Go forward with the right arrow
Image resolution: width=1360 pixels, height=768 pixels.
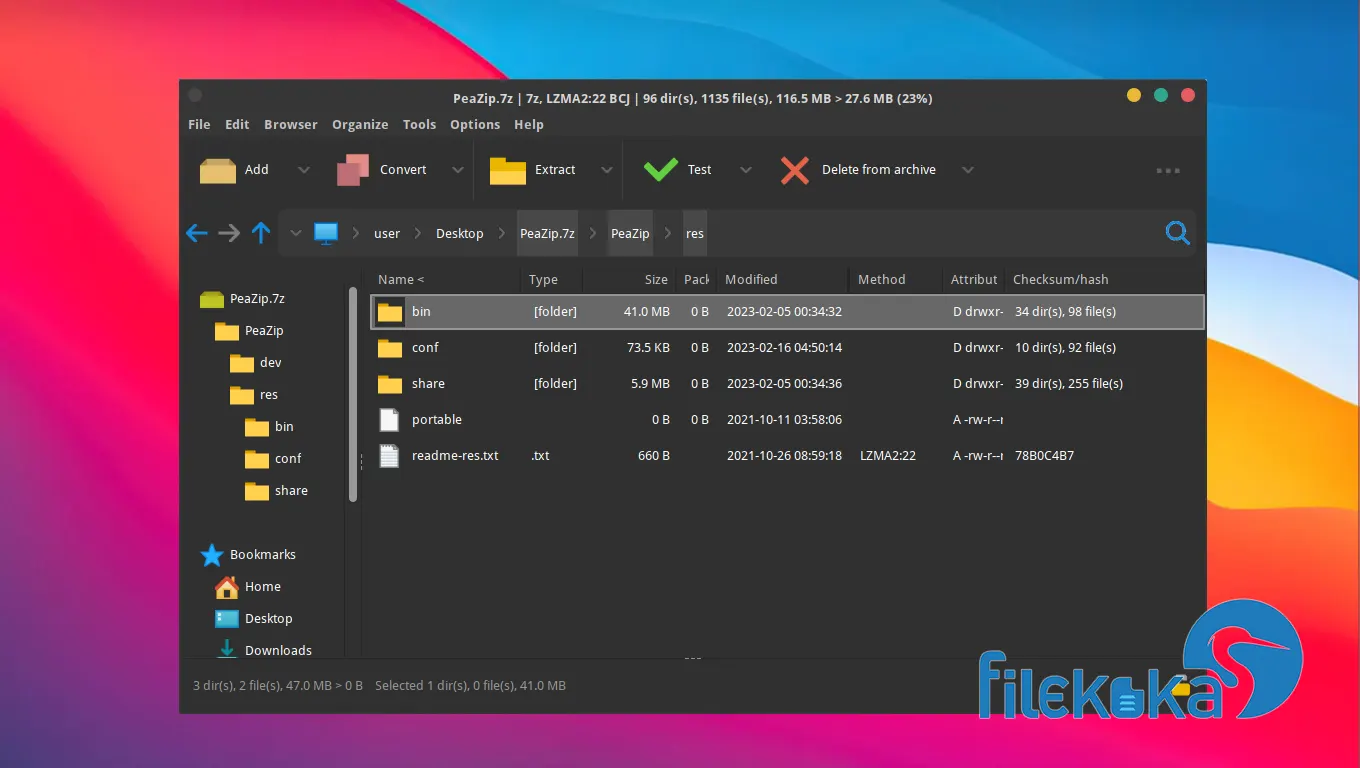(x=229, y=233)
